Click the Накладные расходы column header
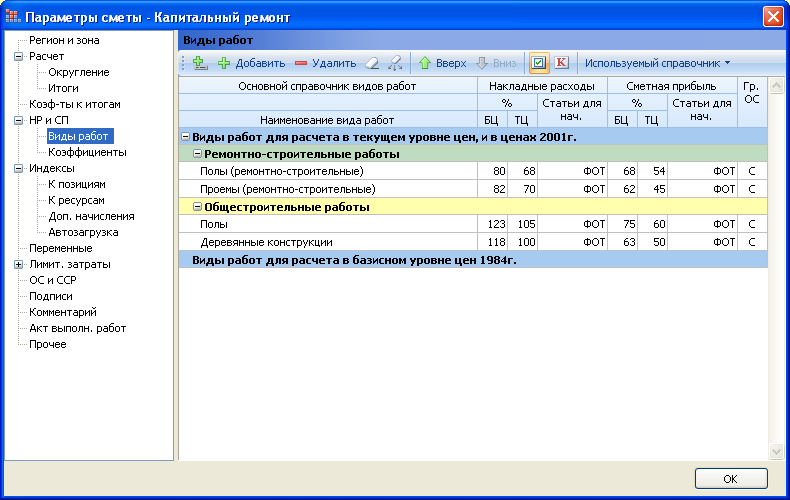 542,86
